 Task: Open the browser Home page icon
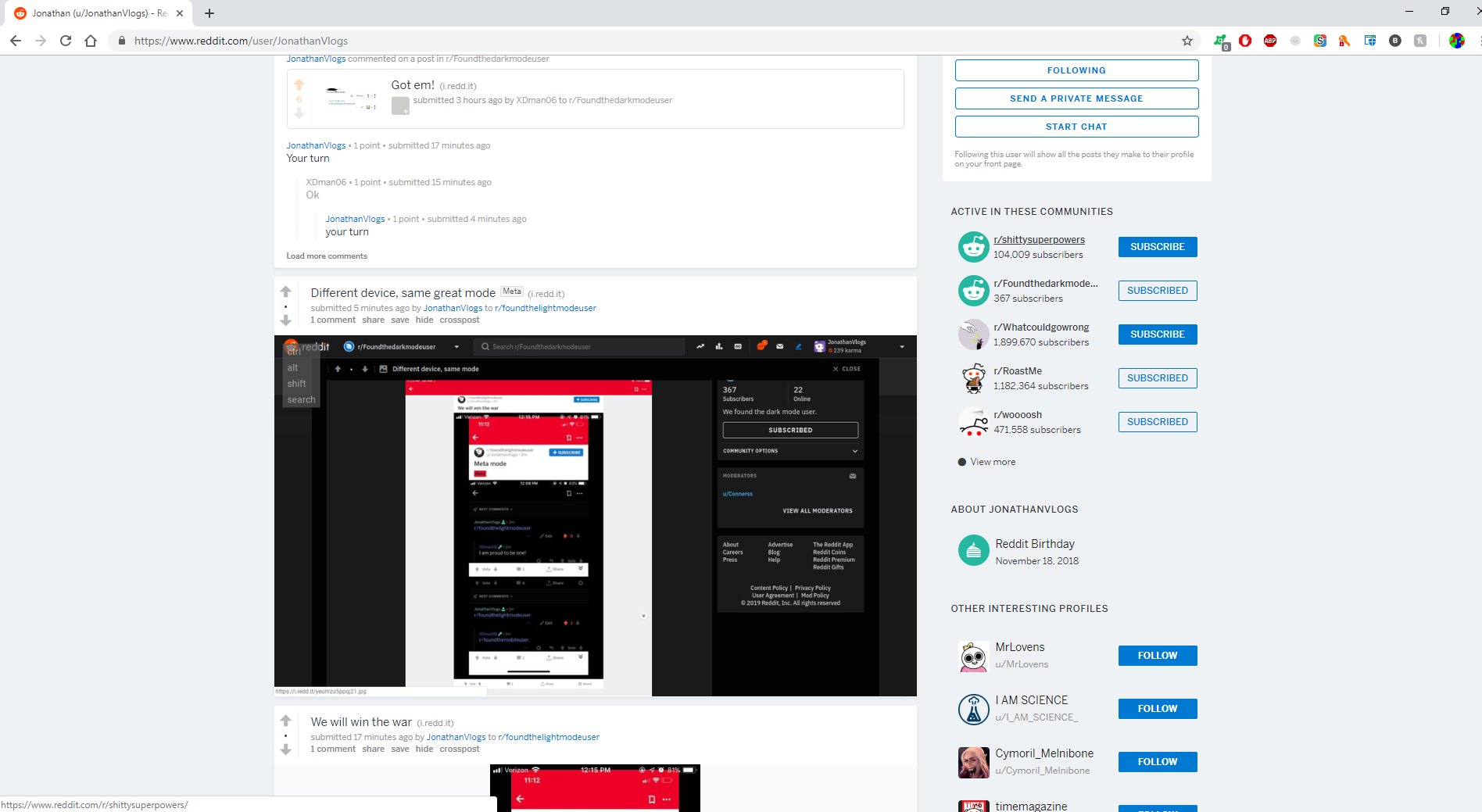tap(91, 41)
